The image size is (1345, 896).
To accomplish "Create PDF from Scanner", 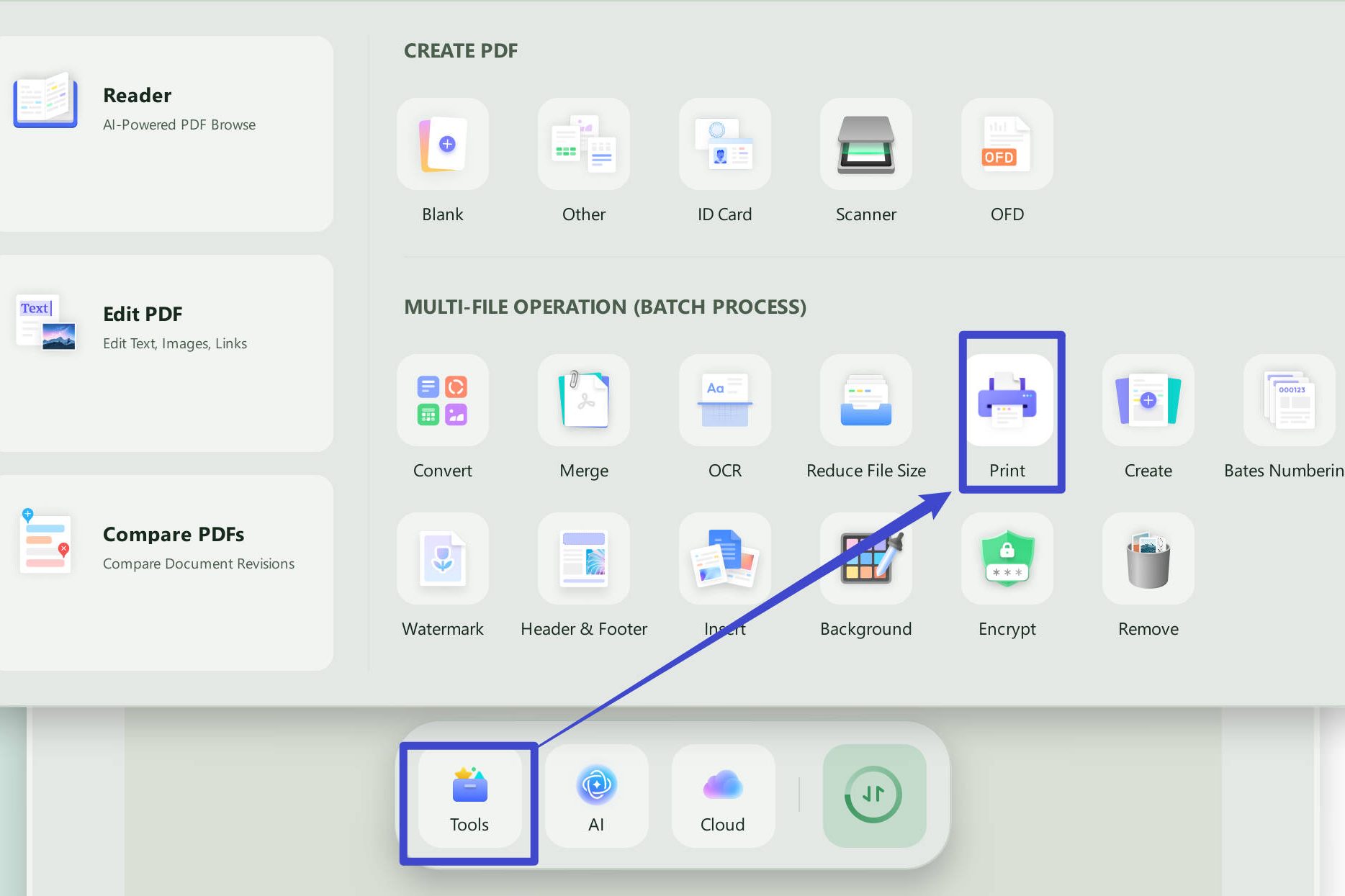I will (866, 144).
